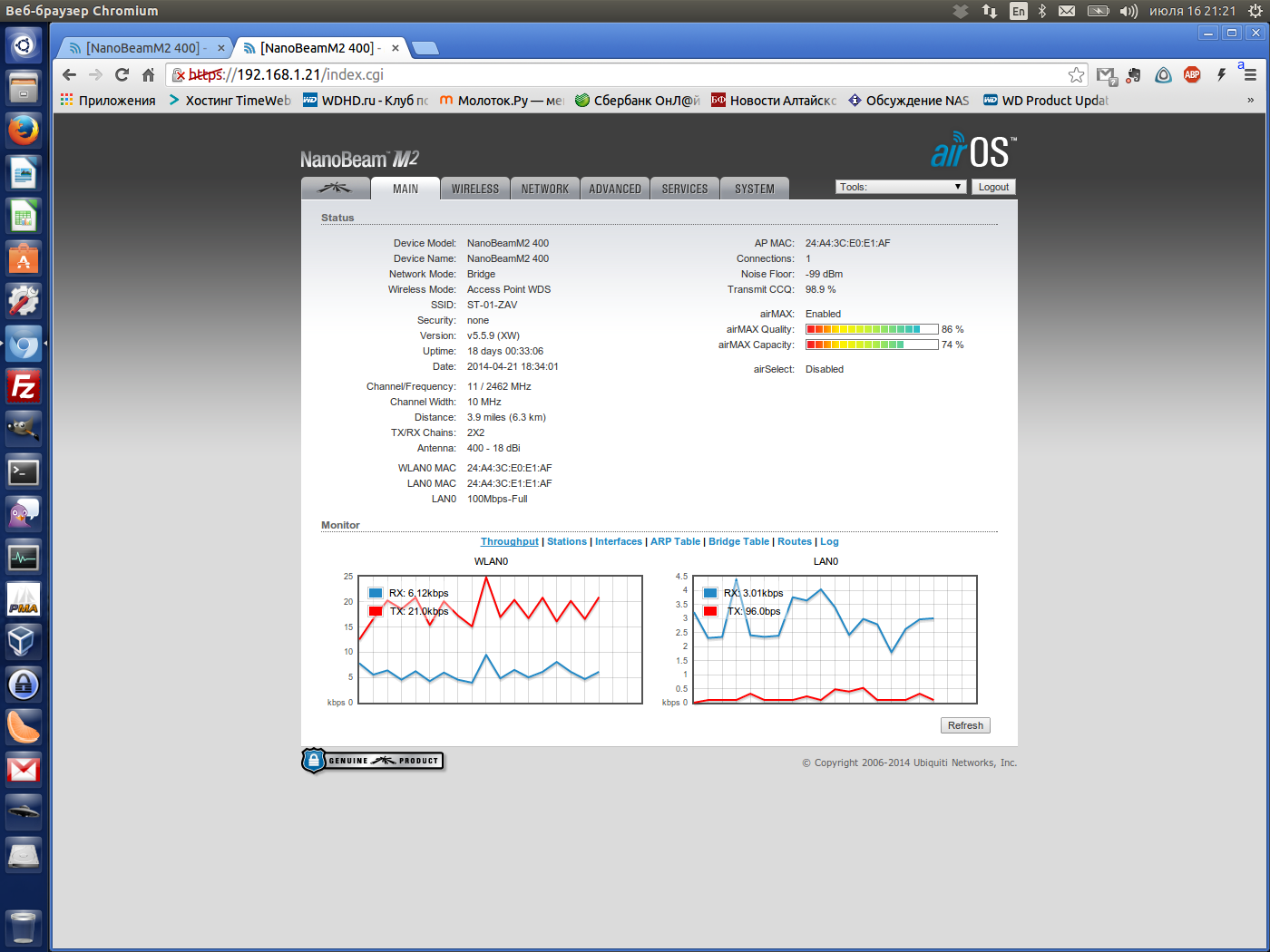Open the Bluetooth indicator in top panel
The width and height of the screenshot is (1270, 952).
click(1042, 11)
